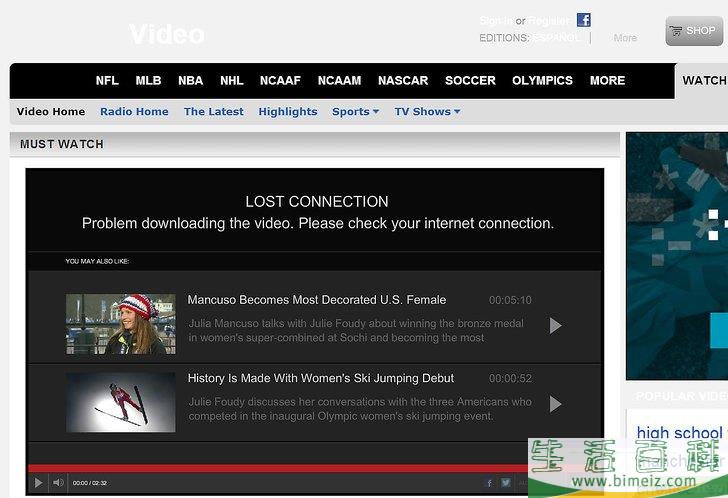
Task: Click the Radio Home link
Action: 134,112
